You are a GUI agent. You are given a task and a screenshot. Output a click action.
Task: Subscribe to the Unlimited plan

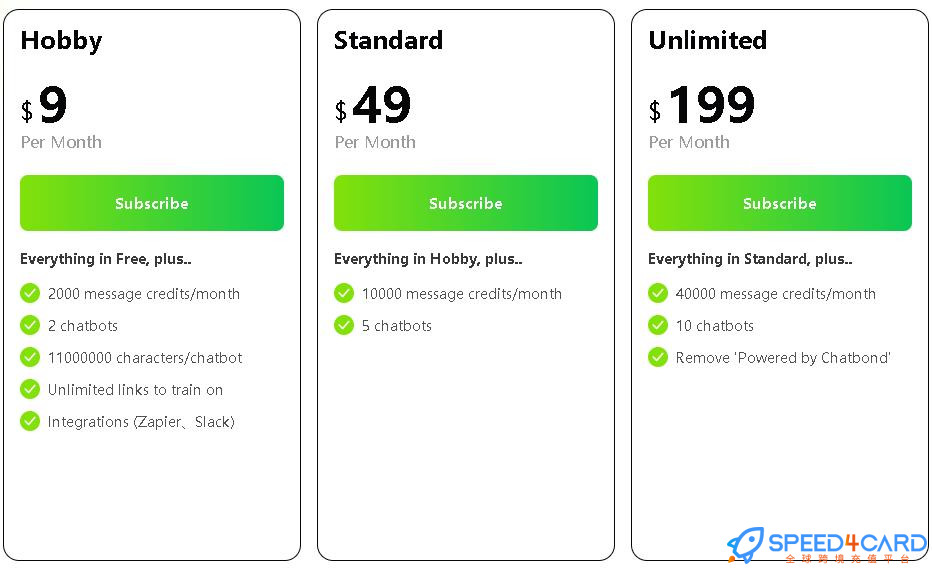(x=779, y=203)
